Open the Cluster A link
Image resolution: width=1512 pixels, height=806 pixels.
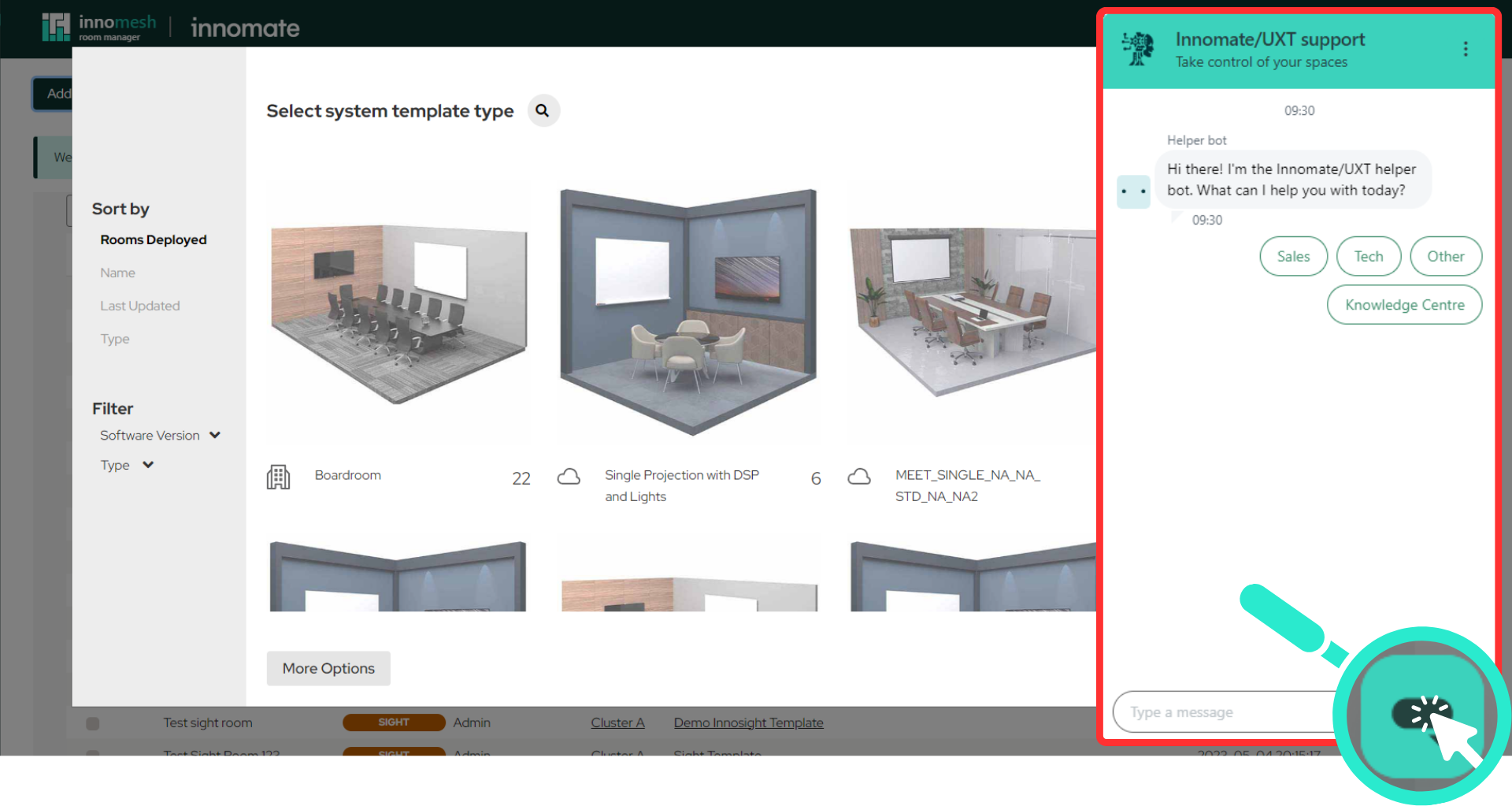pos(617,722)
